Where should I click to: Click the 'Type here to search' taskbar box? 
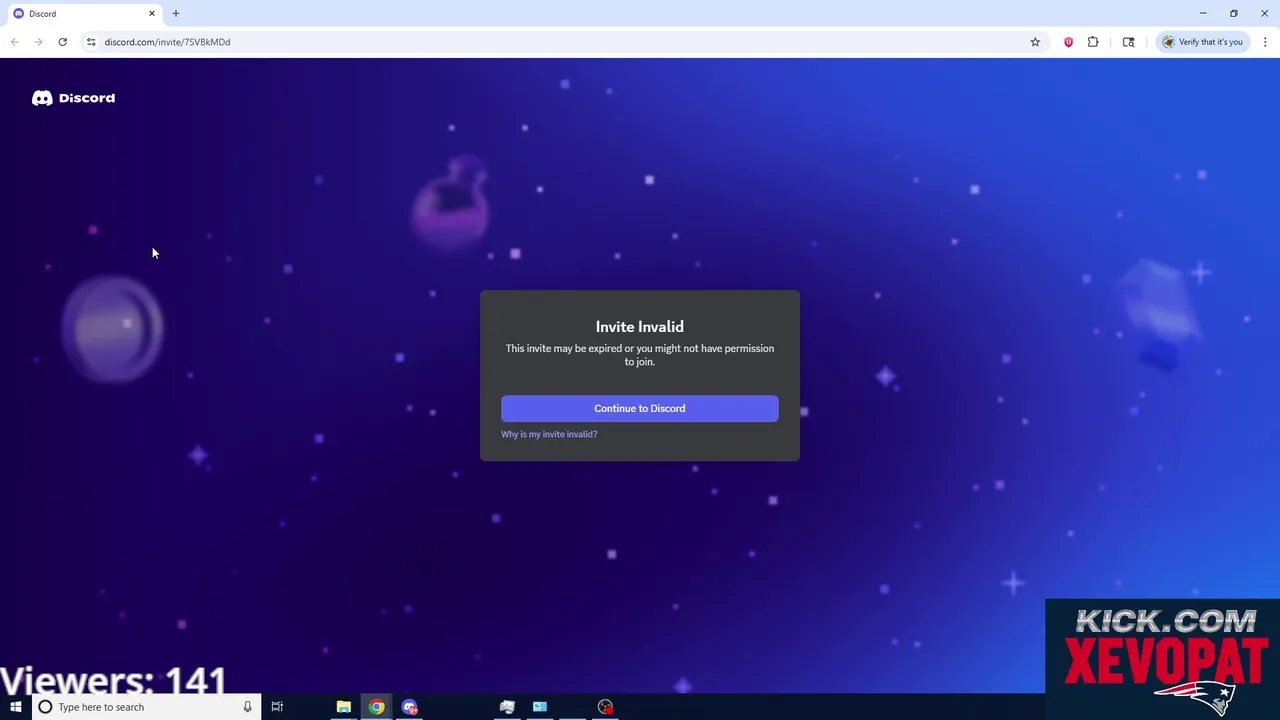(x=146, y=707)
